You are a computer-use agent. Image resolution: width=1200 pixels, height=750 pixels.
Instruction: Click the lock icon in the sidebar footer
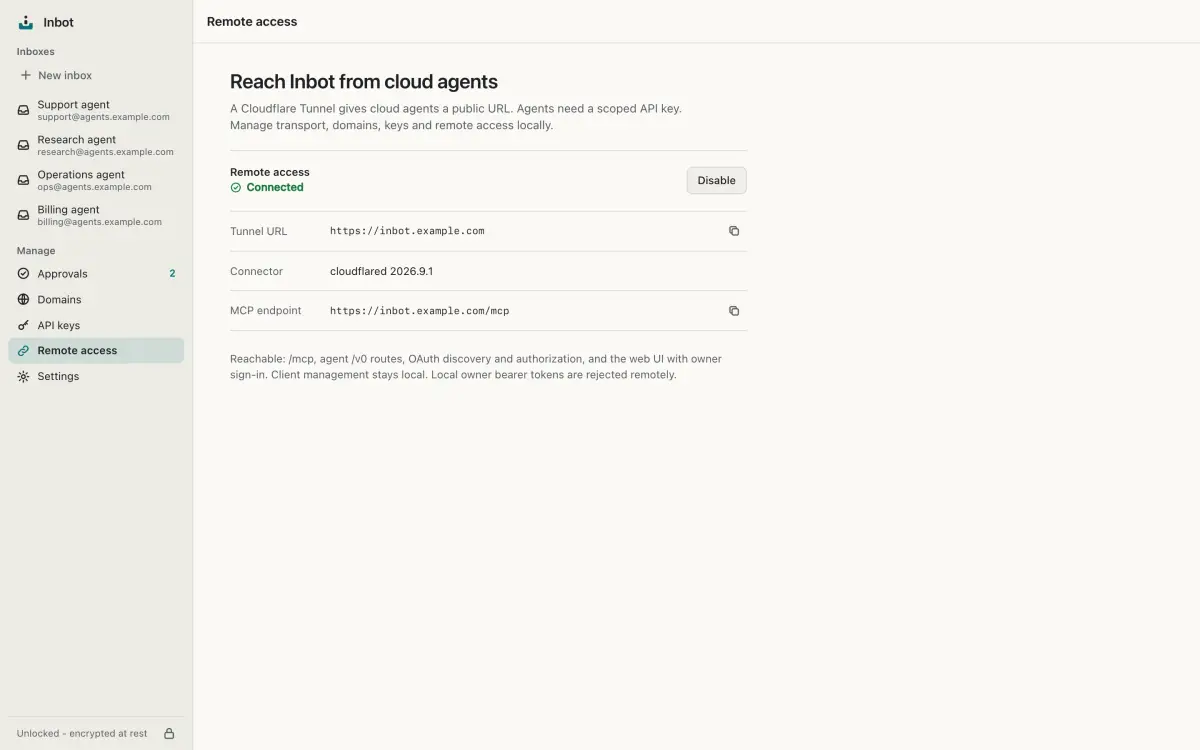point(169,733)
